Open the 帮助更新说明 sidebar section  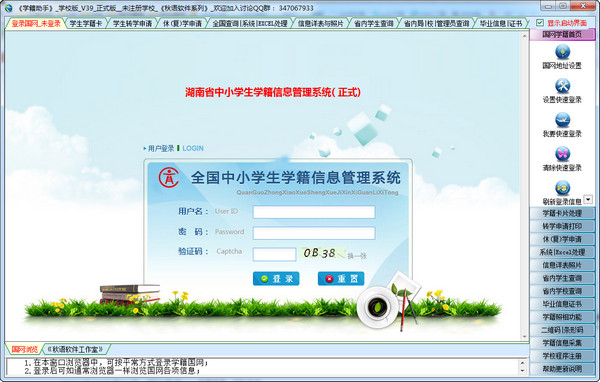coord(562,369)
